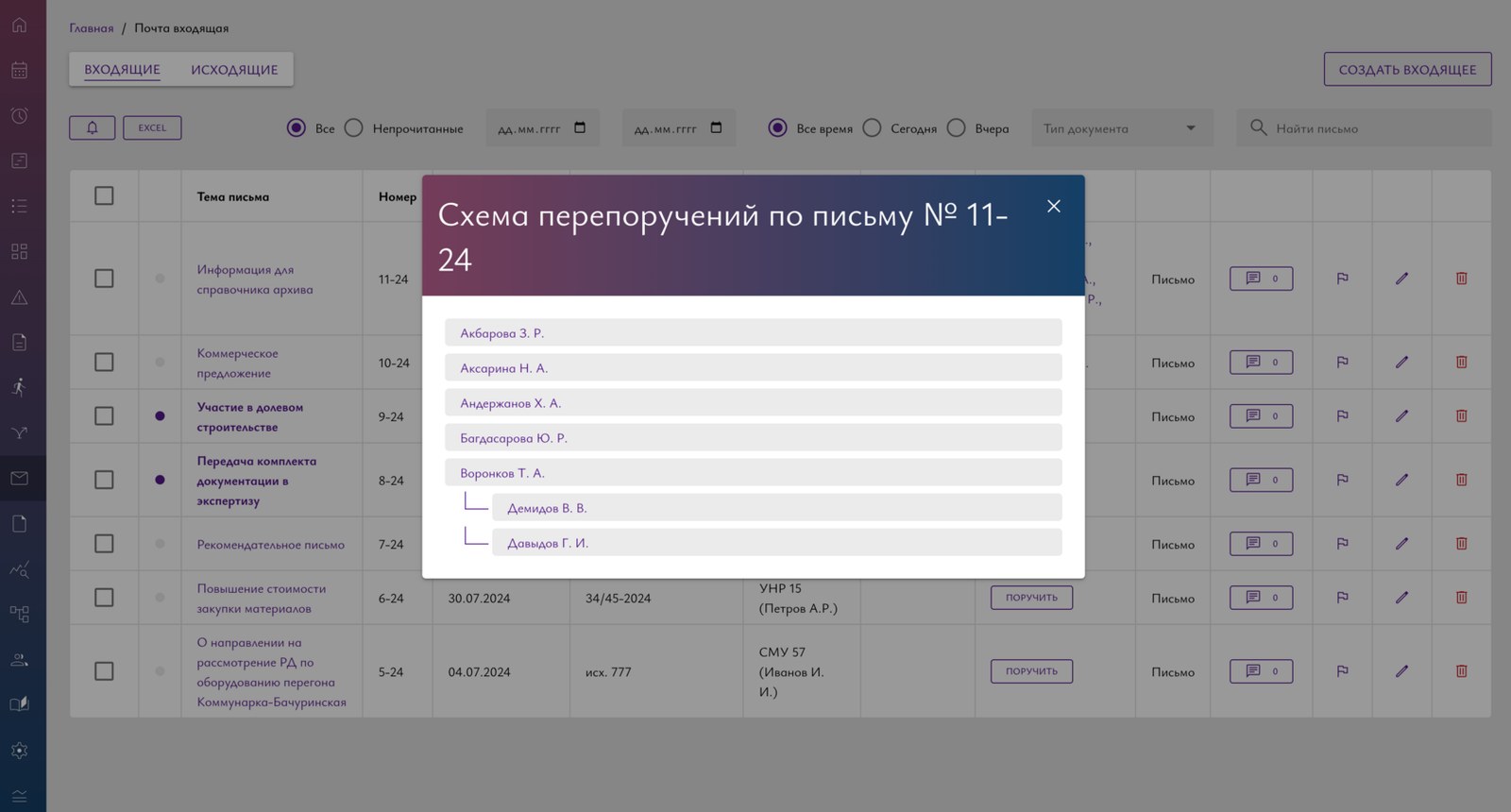Open the home icon in sidebar
The image size is (1511, 812).
pos(19,25)
